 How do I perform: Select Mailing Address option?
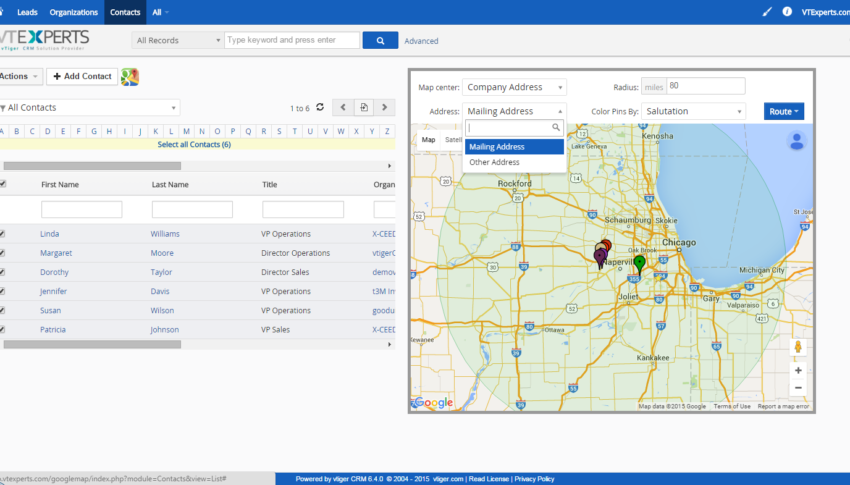point(514,147)
